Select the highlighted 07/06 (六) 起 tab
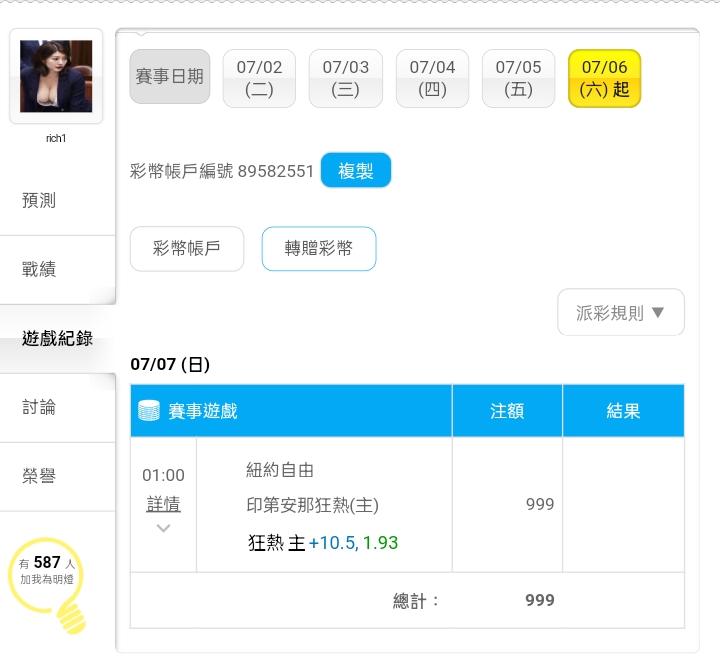Image resolution: width=720 pixels, height=669 pixels. (x=604, y=79)
